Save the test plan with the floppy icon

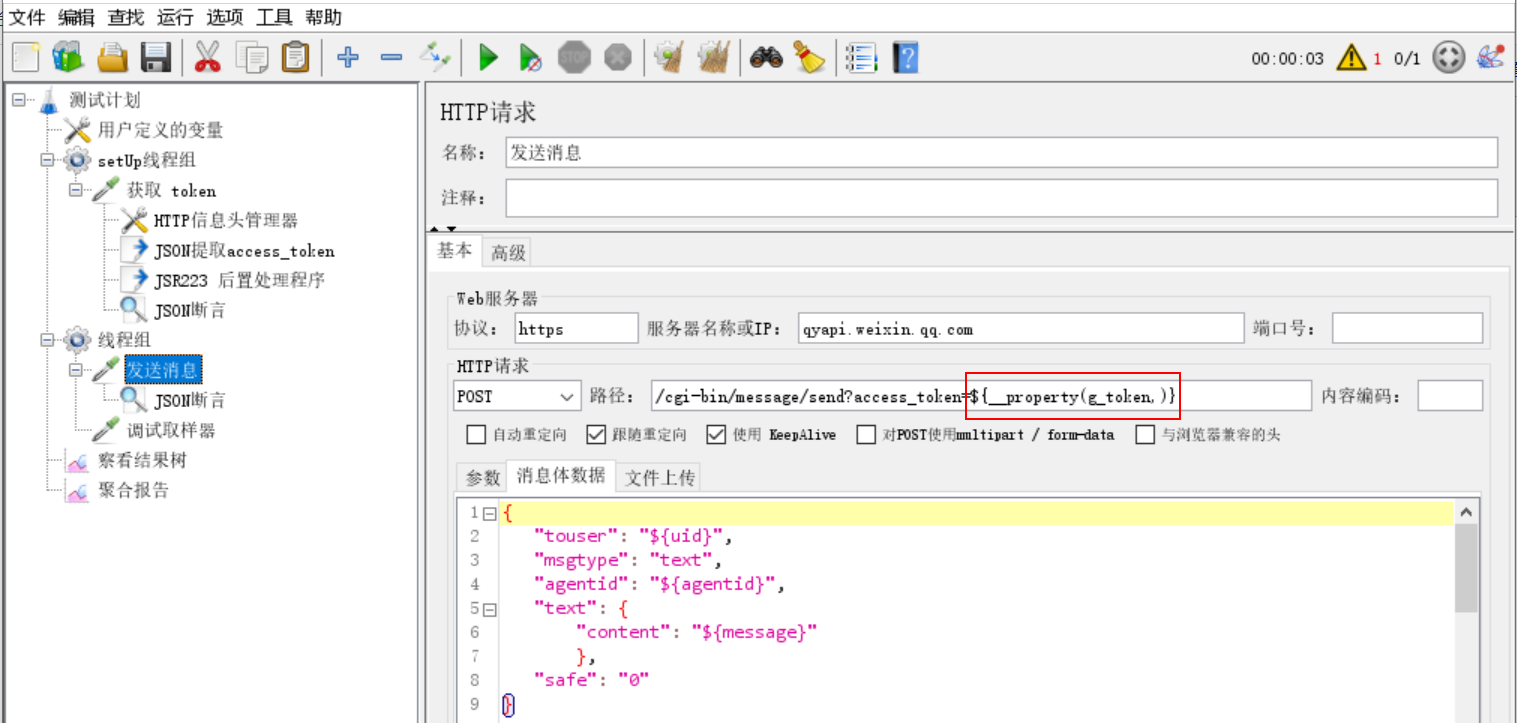[x=156, y=56]
